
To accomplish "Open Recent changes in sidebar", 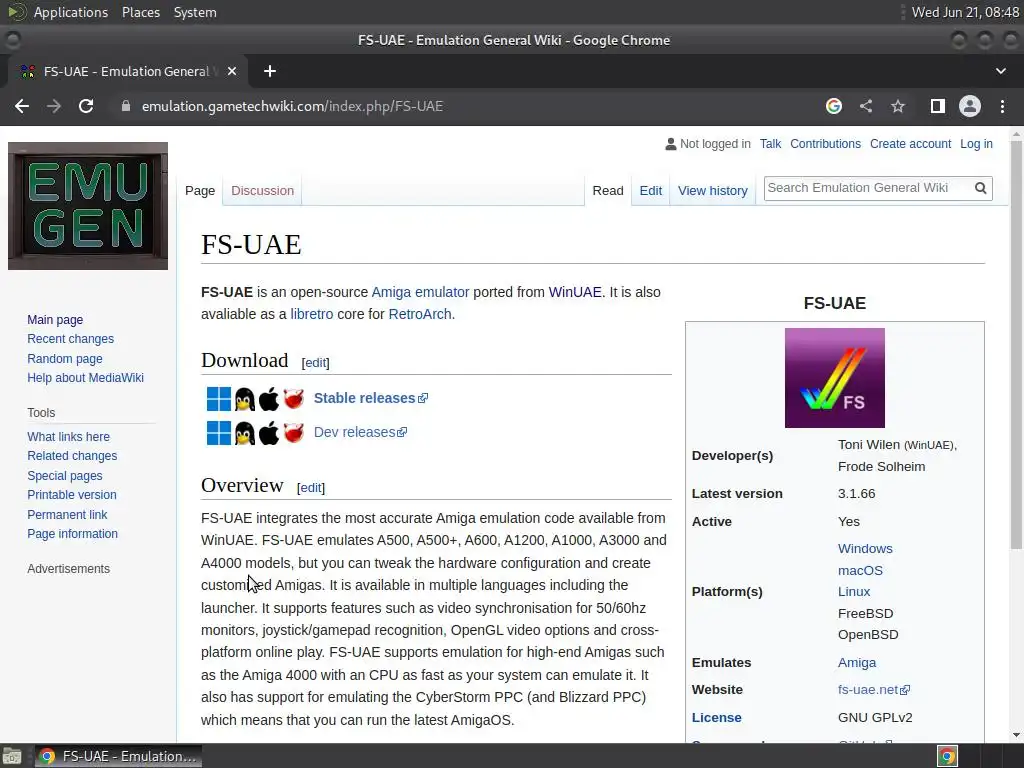I will point(71,339).
